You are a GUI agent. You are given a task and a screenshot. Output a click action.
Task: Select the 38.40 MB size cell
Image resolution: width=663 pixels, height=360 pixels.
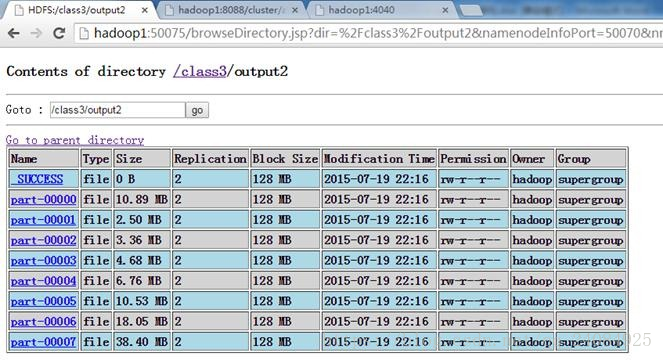click(142, 341)
